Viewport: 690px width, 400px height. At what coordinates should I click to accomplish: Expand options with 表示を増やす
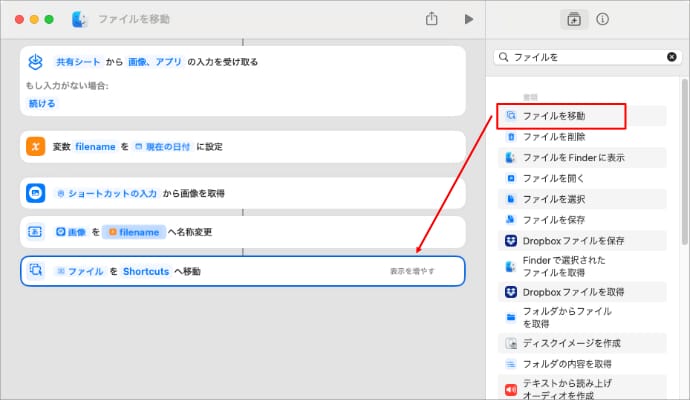(x=412, y=271)
